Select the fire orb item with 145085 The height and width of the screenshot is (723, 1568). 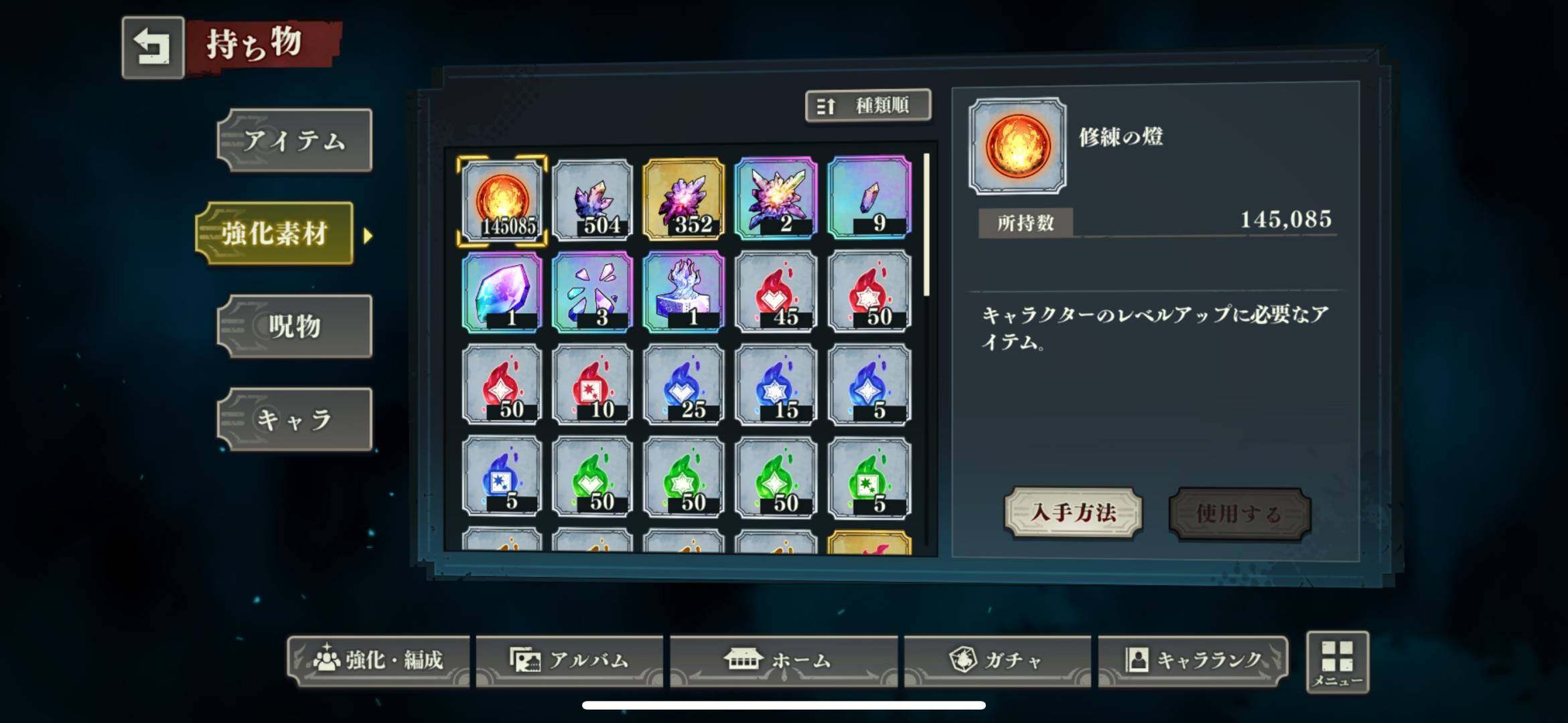pyautogui.click(x=502, y=199)
